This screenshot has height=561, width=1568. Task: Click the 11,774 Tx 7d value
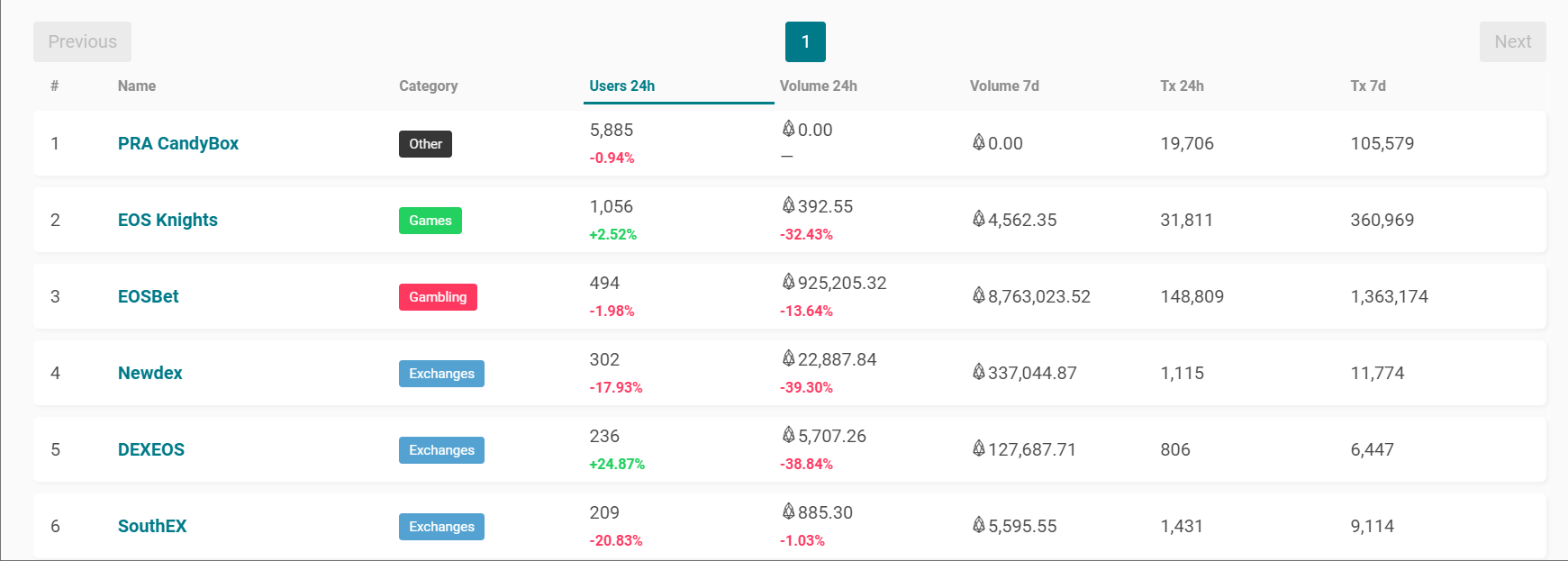click(x=1377, y=373)
